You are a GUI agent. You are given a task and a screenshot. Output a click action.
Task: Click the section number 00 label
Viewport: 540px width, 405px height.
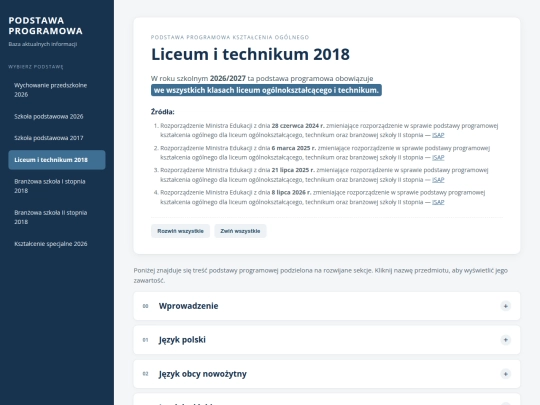pos(145,306)
